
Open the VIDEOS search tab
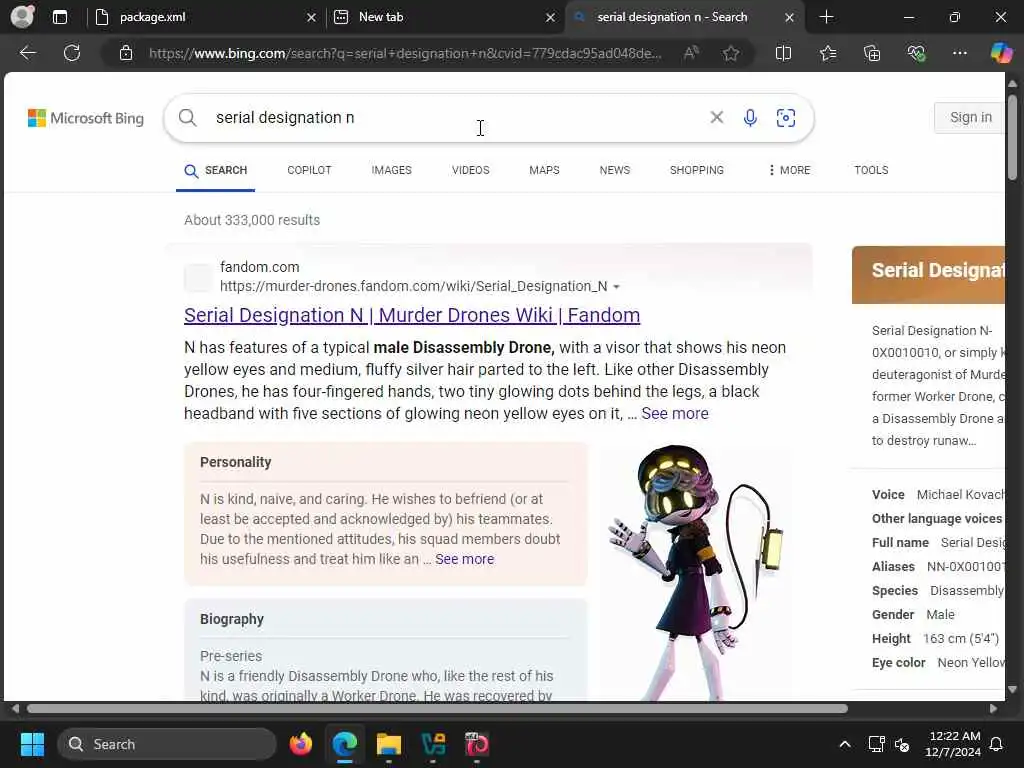(x=470, y=170)
